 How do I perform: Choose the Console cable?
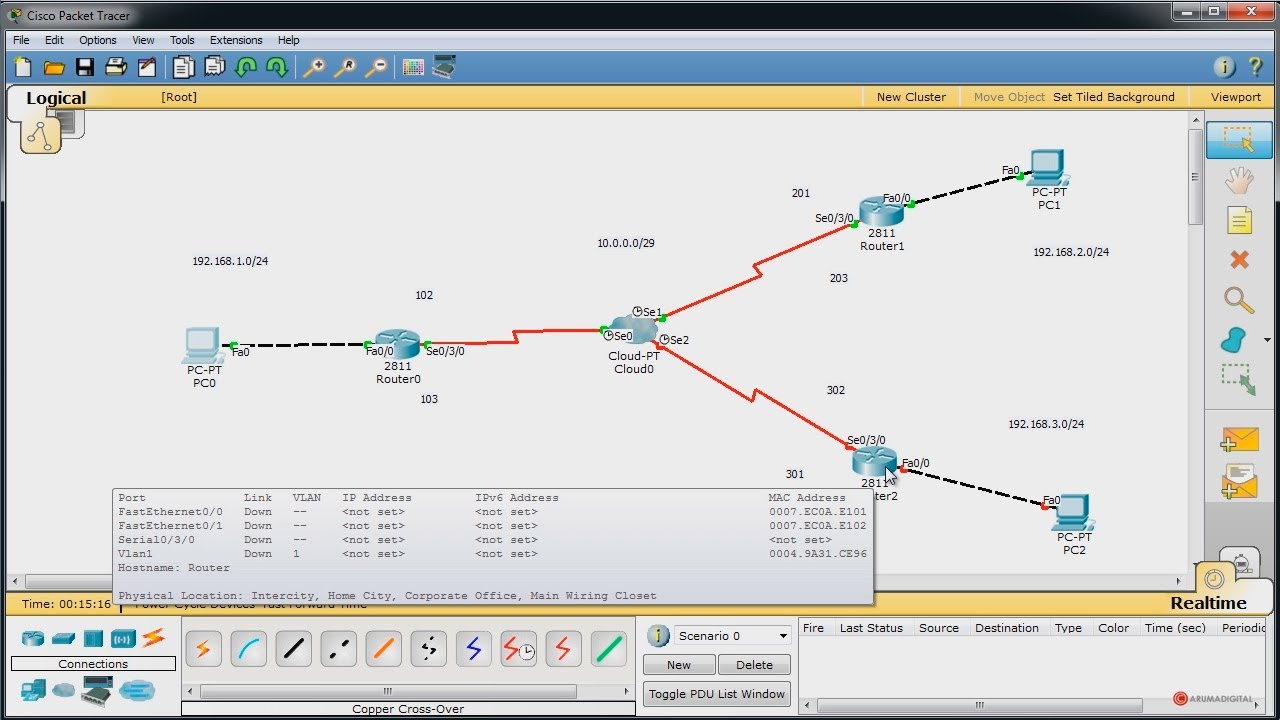[248, 649]
